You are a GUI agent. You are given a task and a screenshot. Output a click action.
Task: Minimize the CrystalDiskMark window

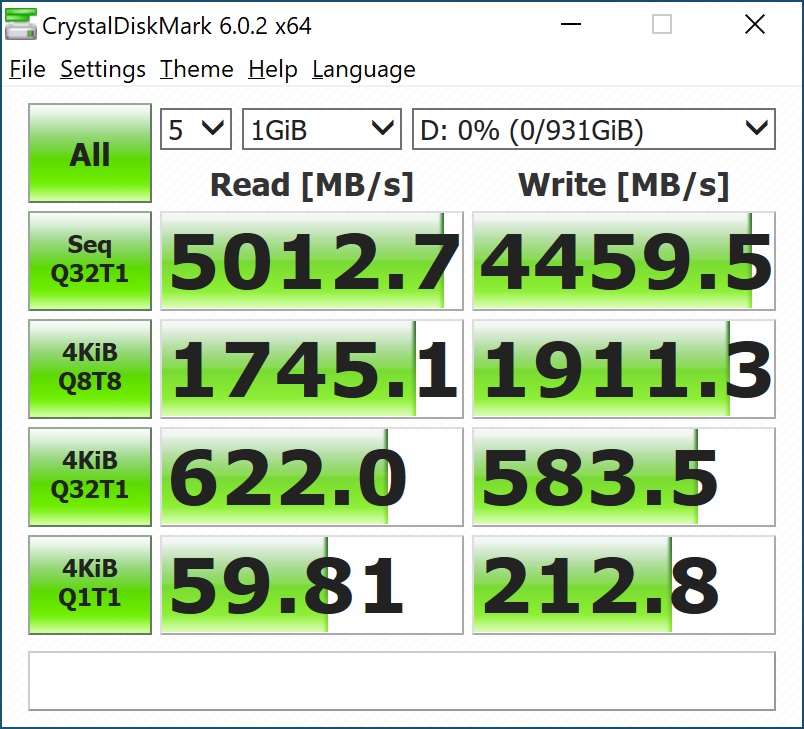coord(571,24)
